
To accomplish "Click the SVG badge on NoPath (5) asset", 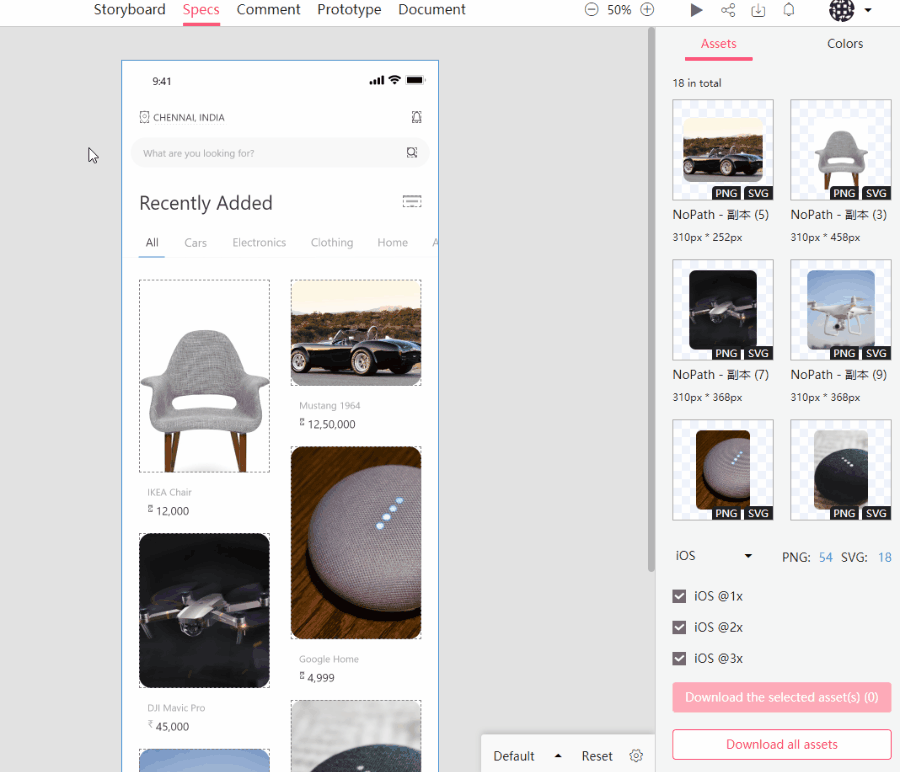I will [758, 193].
